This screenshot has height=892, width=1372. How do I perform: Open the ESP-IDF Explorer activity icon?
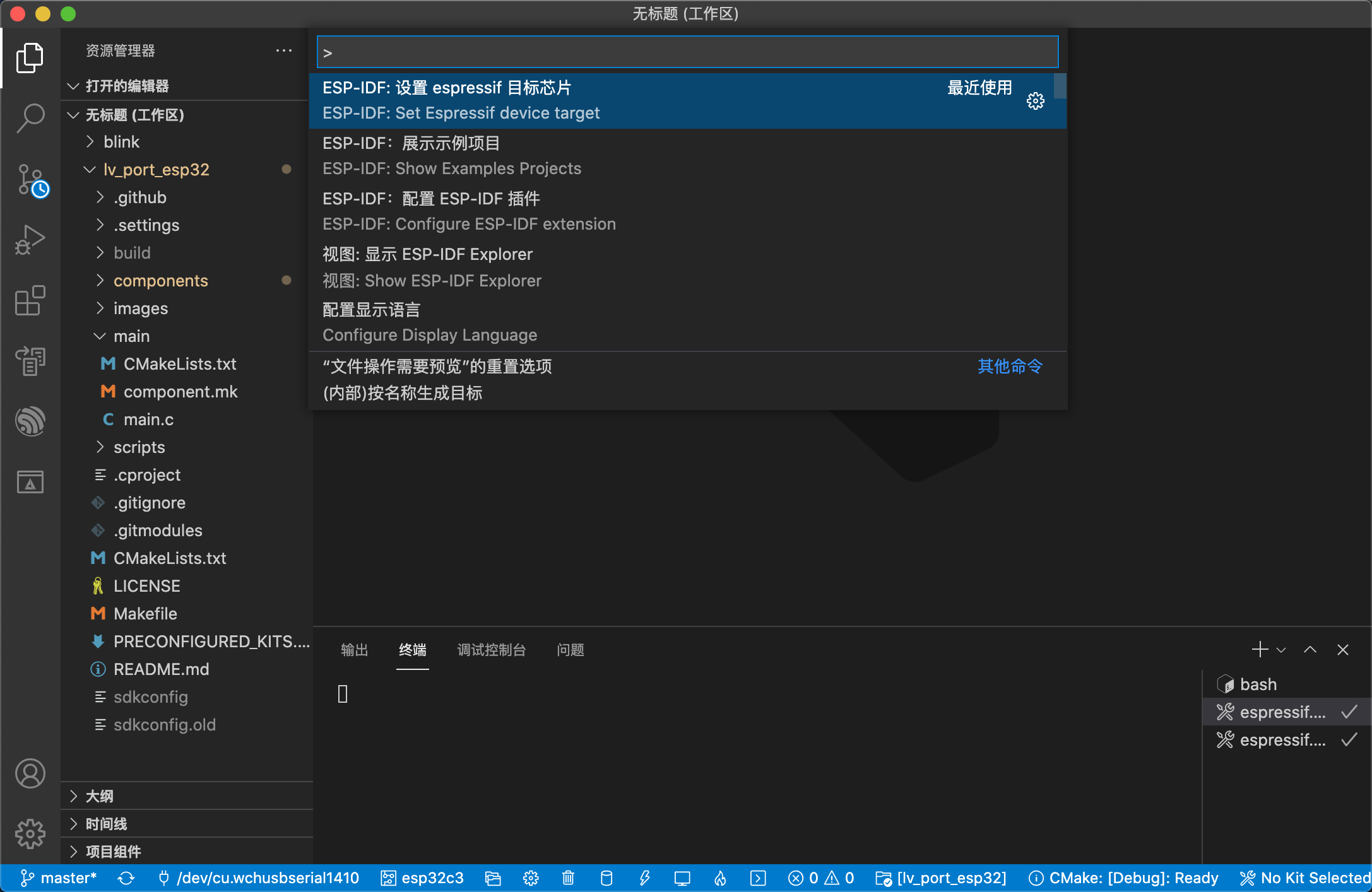[x=30, y=421]
